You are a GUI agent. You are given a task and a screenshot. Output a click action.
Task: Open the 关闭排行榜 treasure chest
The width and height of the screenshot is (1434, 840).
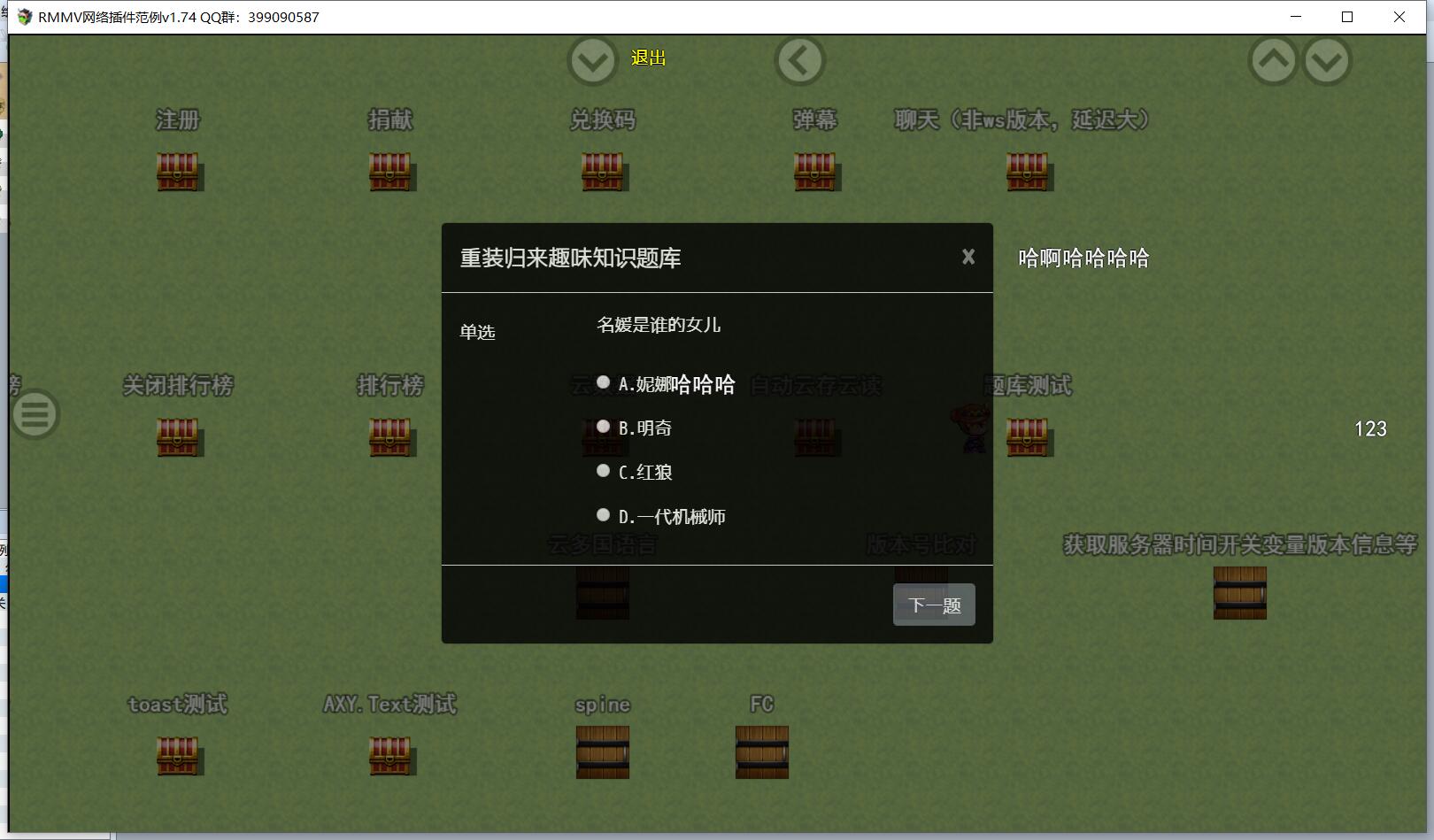coord(178,437)
